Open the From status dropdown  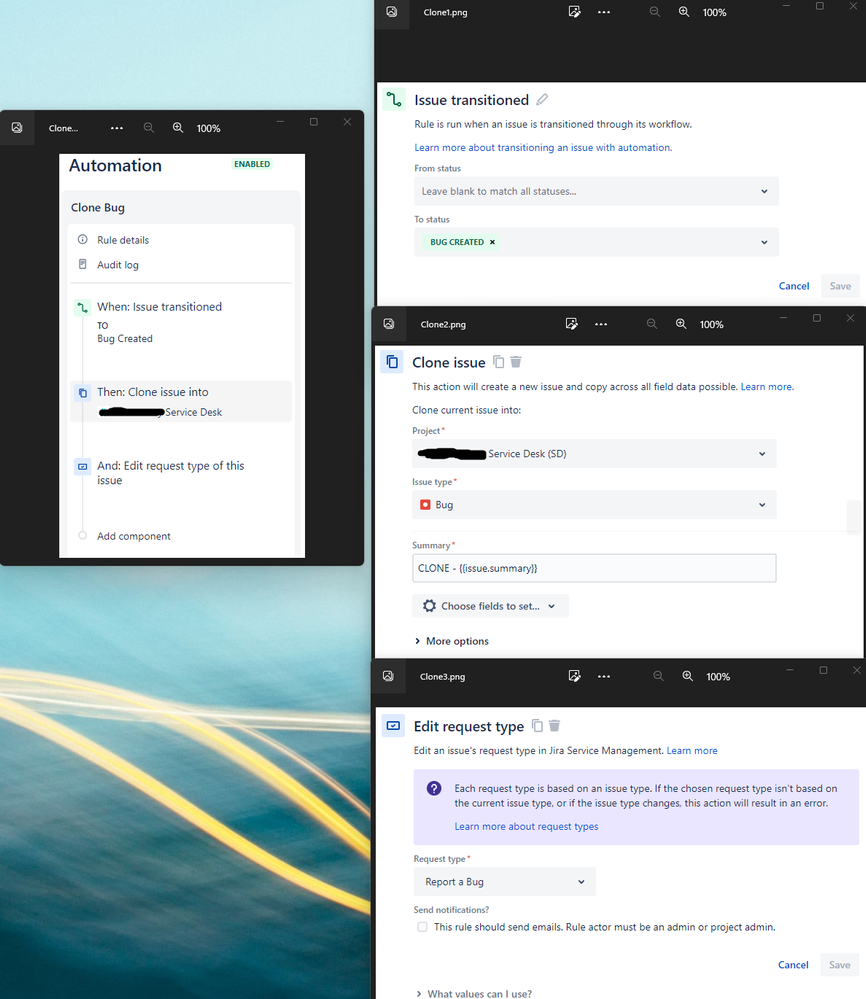coord(596,191)
